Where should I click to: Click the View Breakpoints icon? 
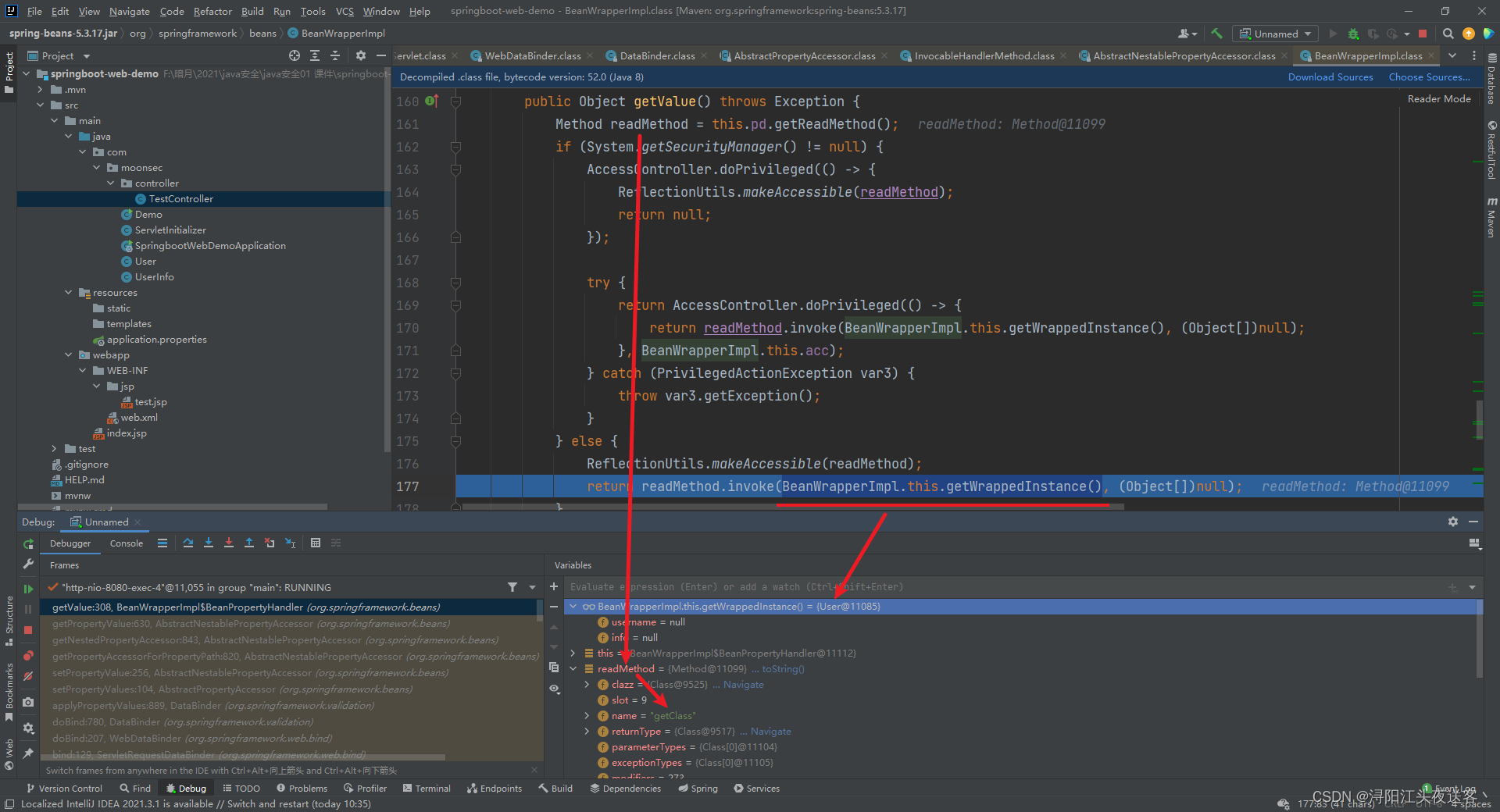28,656
